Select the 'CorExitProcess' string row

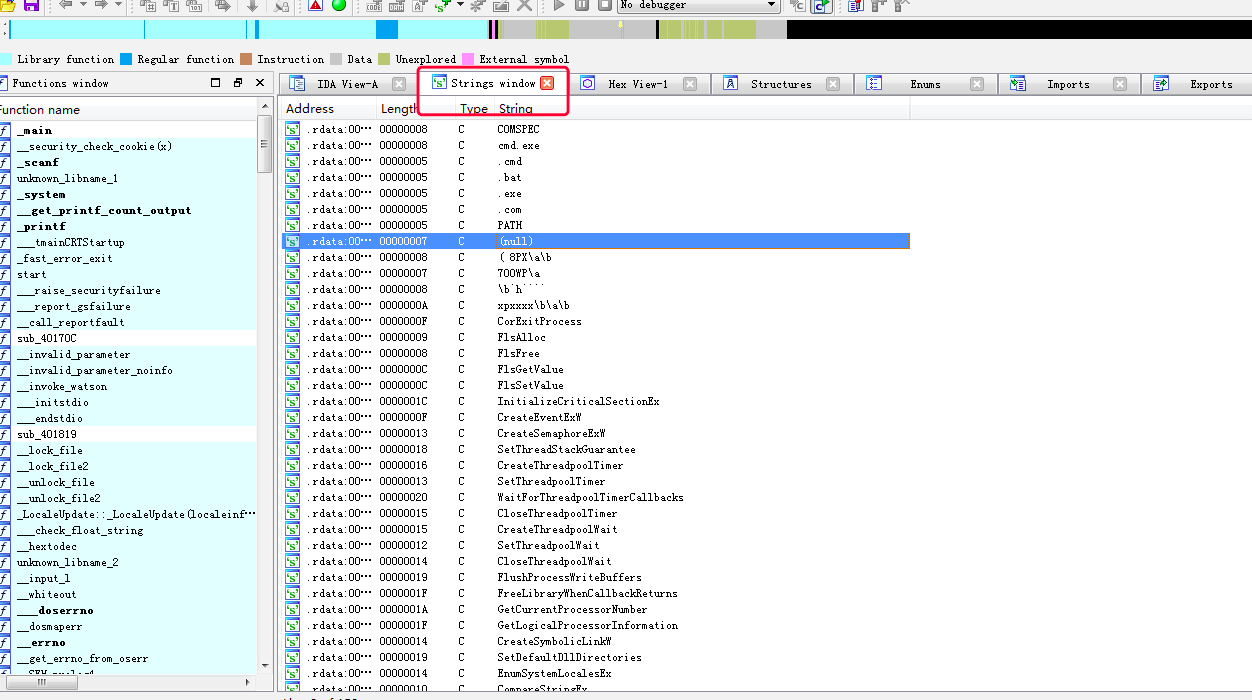coord(596,321)
